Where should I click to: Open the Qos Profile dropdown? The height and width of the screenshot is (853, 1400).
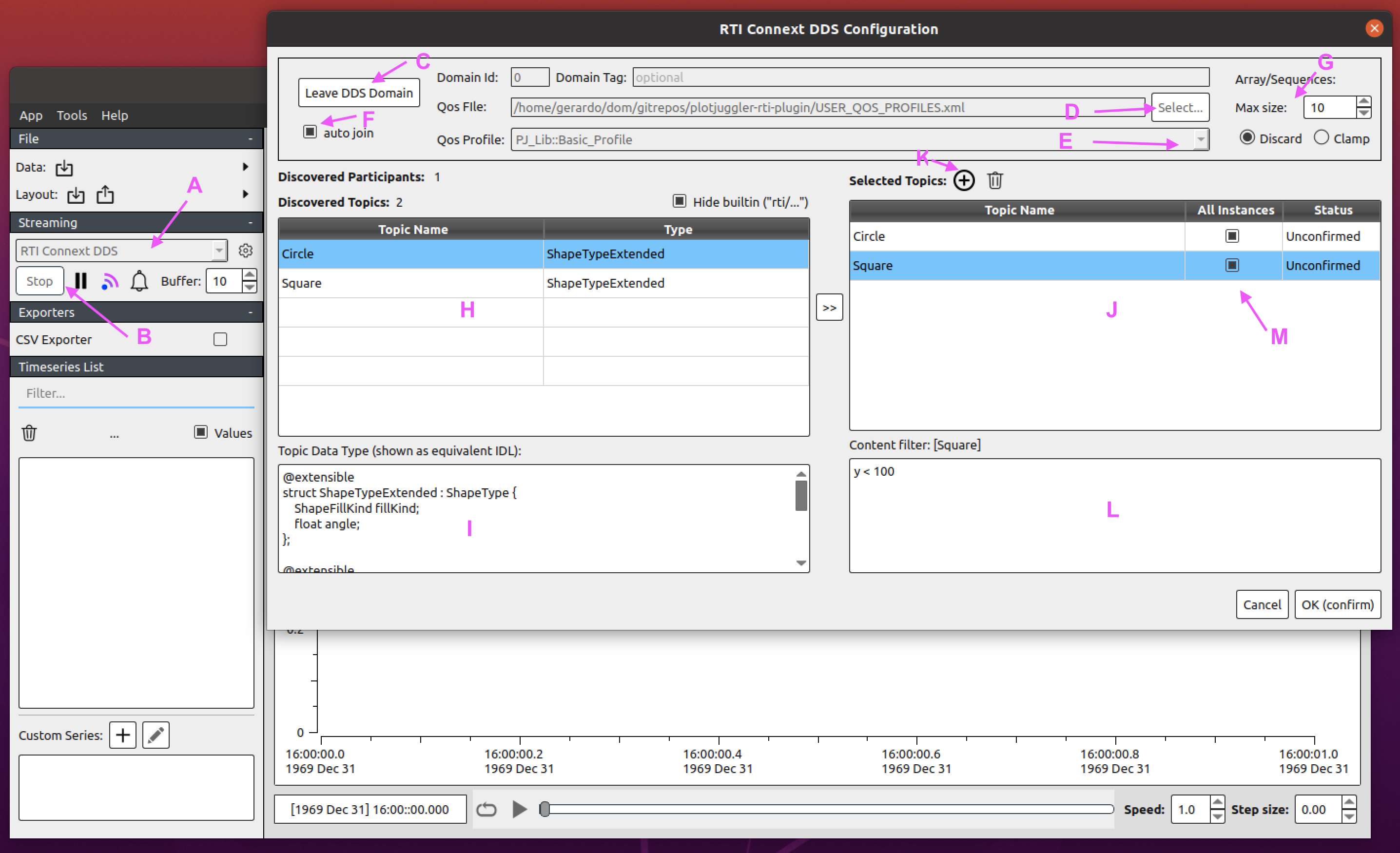click(x=1201, y=139)
